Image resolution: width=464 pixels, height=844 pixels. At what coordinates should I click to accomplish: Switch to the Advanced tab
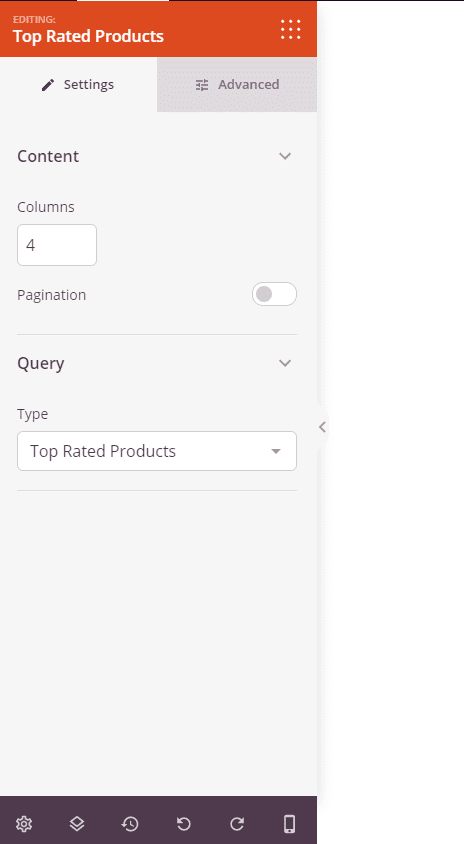pyautogui.click(x=237, y=85)
